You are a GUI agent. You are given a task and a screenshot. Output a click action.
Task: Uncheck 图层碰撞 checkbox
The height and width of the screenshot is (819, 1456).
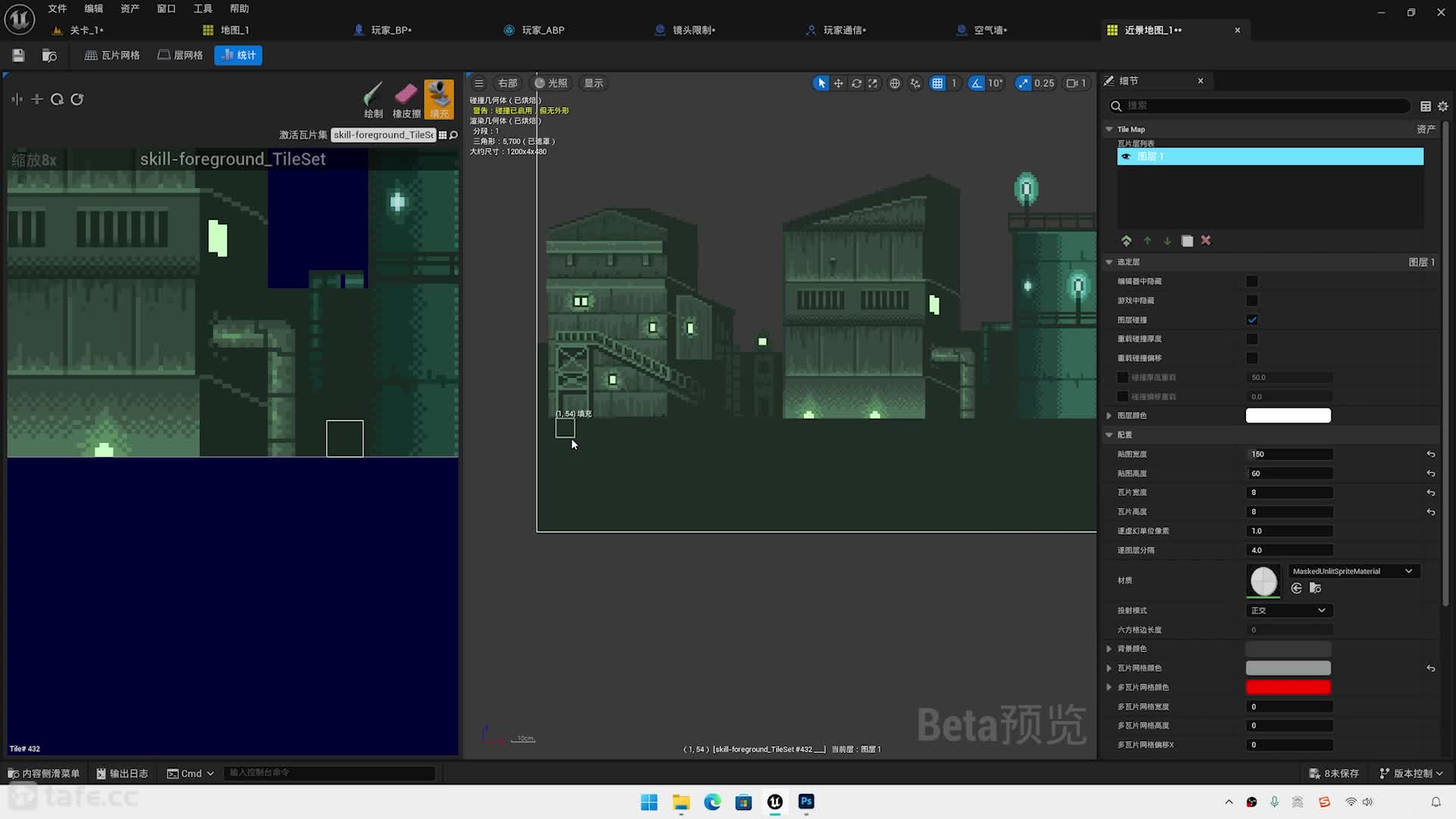point(1252,320)
